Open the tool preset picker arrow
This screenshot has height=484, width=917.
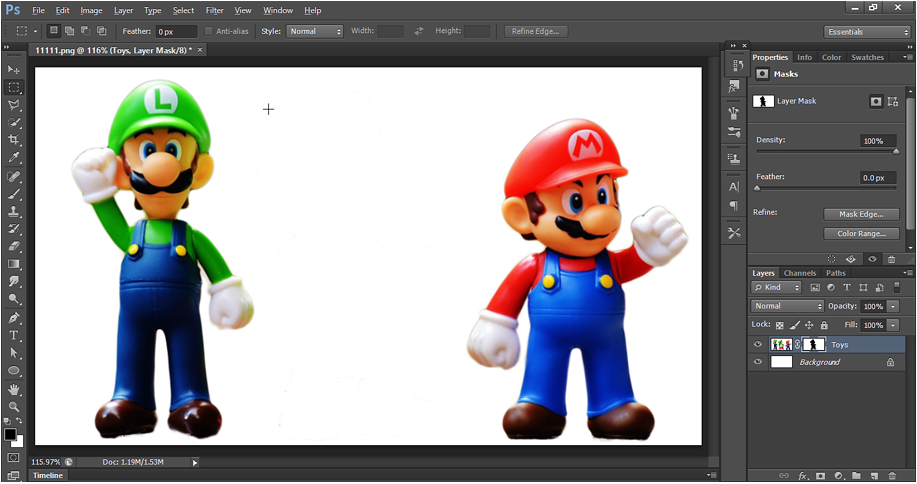tap(35, 32)
